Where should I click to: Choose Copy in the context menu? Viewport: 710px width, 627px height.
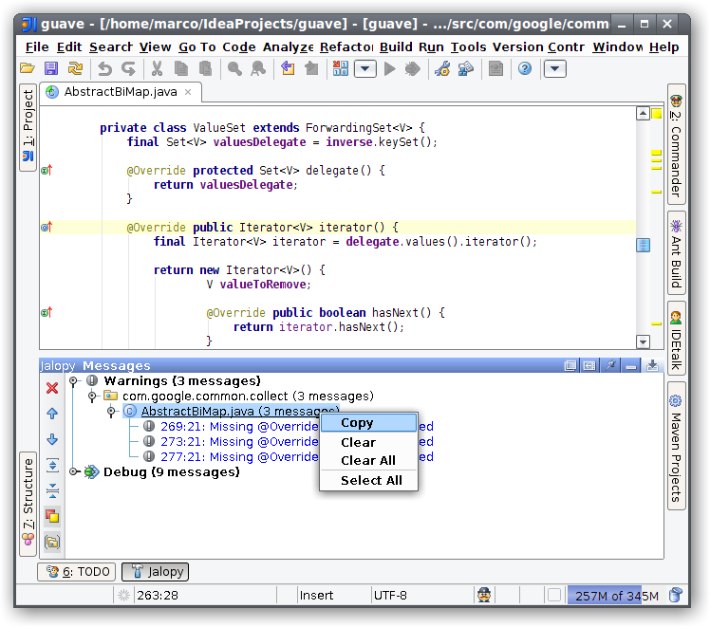(369, 422)
